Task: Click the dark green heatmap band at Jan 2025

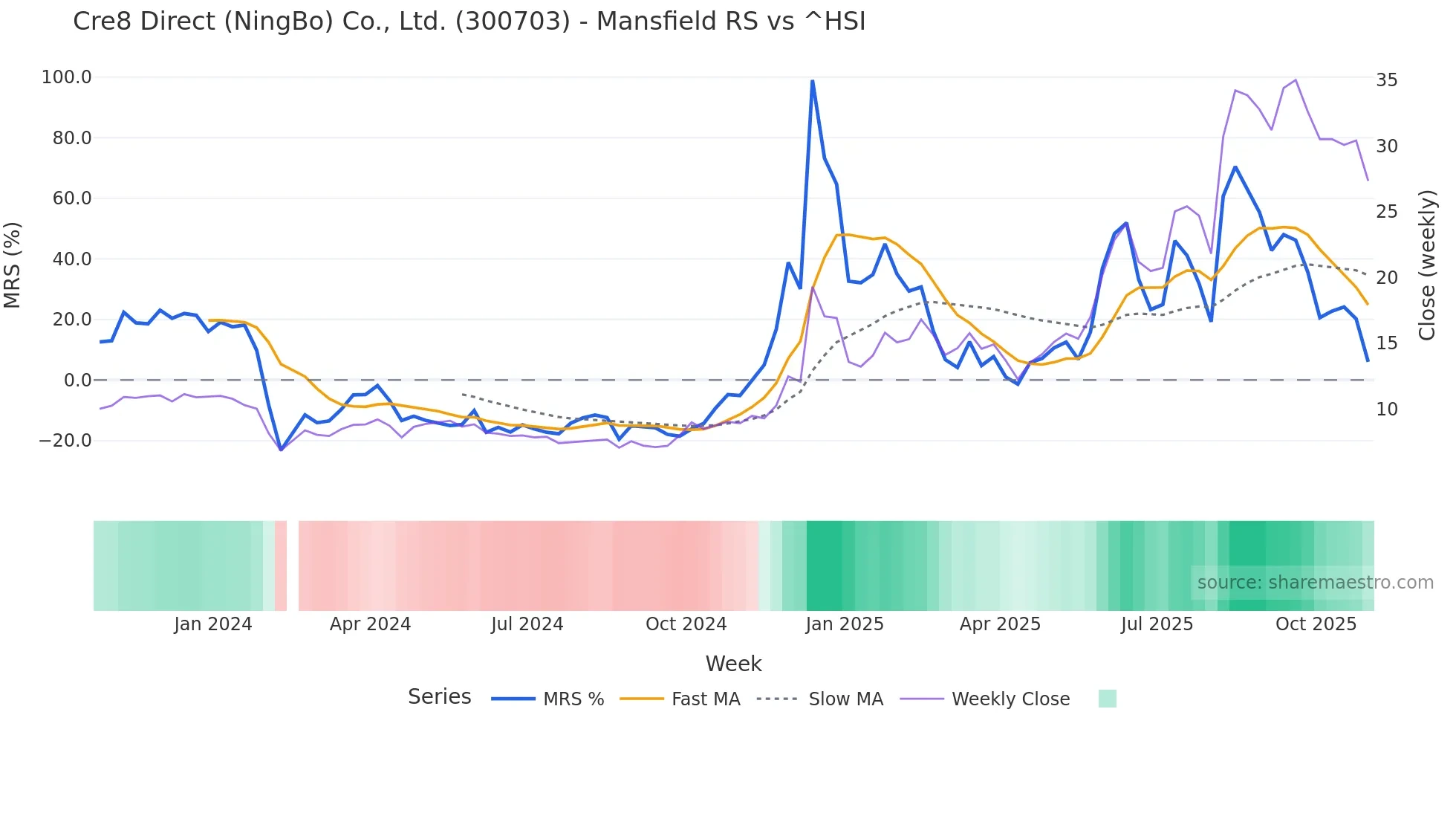Action: point(825,566)
